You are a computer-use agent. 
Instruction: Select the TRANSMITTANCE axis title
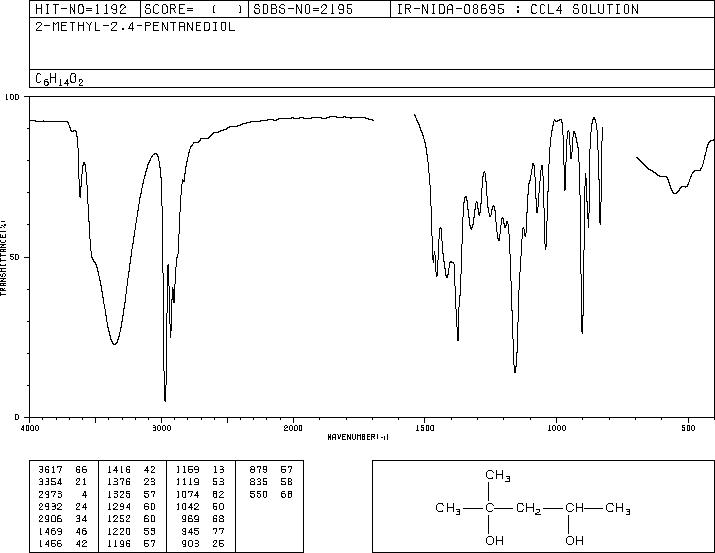(3, 258)
